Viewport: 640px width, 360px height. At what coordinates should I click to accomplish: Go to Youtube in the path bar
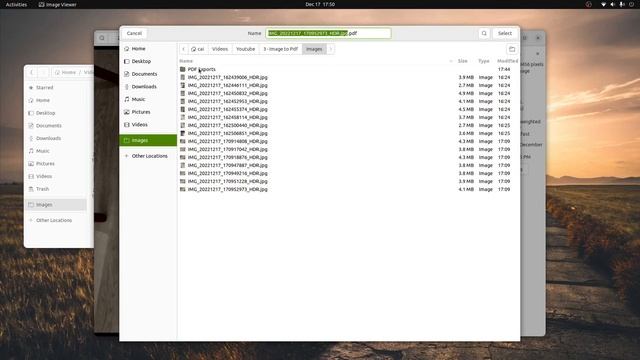(x=246, y=49)
